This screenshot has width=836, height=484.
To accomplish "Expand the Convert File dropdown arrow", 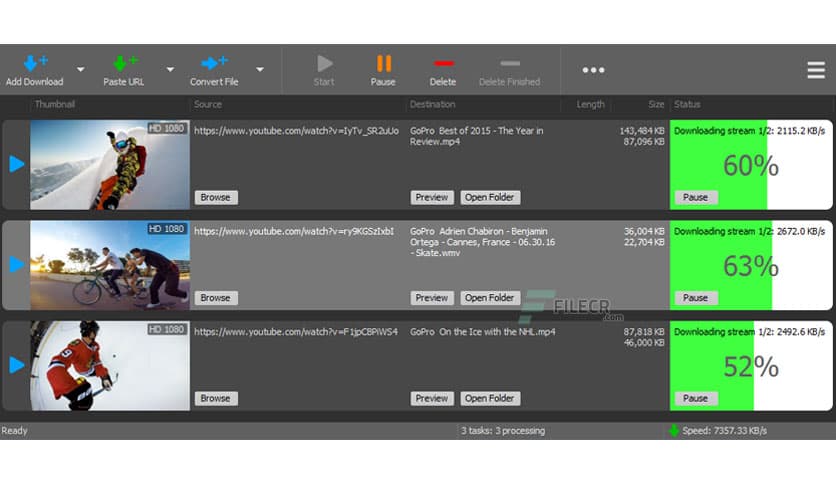I will point(260,69).
